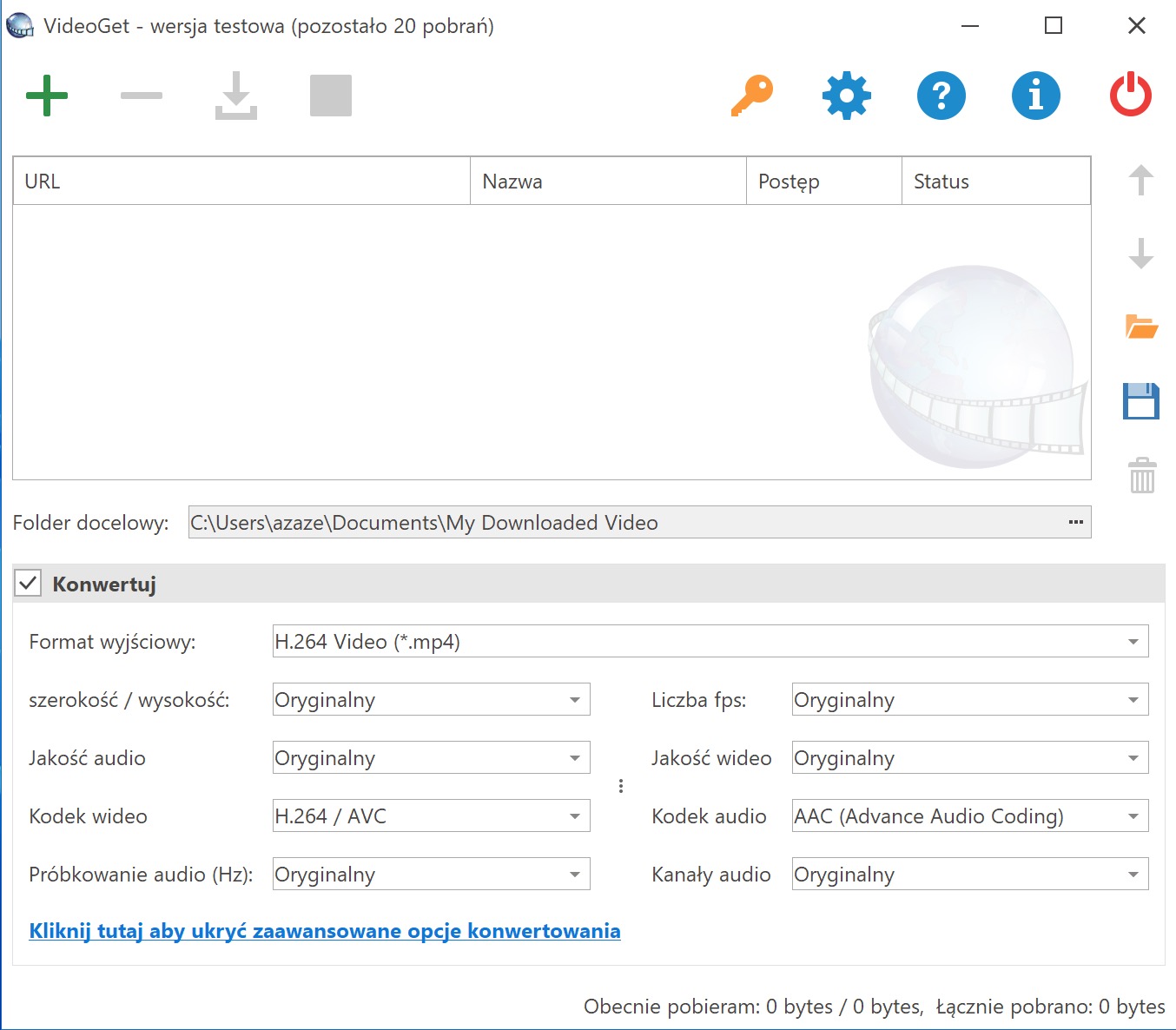Viewport: 1176px width, 1030px height.
Task: Click the 'Łącznie pobrano: 0 bytes' status text
Action: pyautogui.click(x=1051, y=1007)
